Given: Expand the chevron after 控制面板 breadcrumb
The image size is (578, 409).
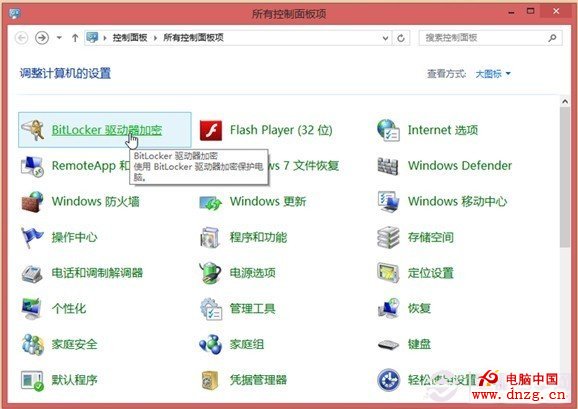Looking at the screenshot, I should pos(155,38).
